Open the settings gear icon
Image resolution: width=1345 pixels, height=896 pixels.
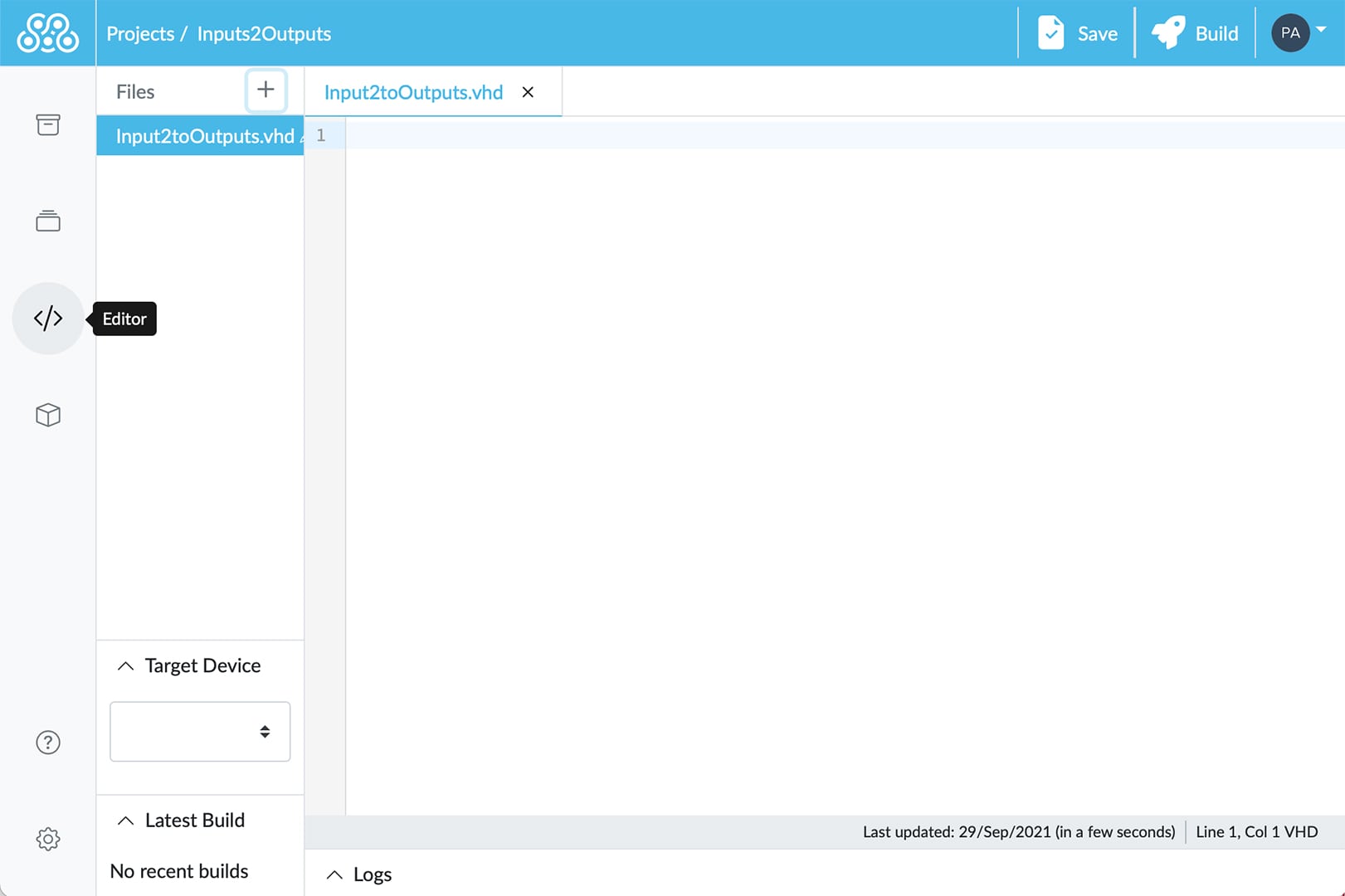pyautogui.click(x=48, y=839)
